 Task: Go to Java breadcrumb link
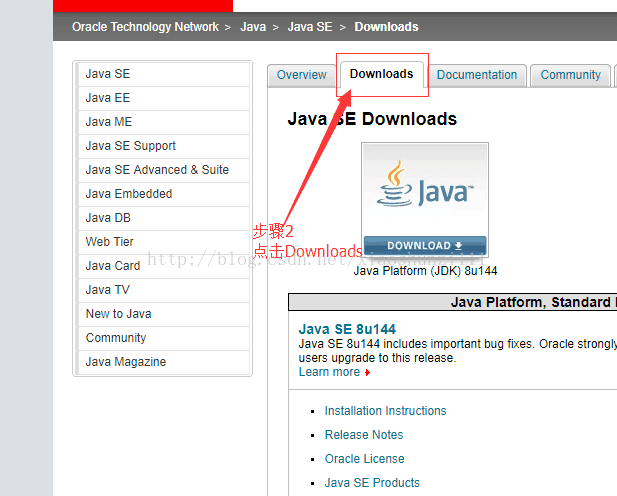(253, 27)
